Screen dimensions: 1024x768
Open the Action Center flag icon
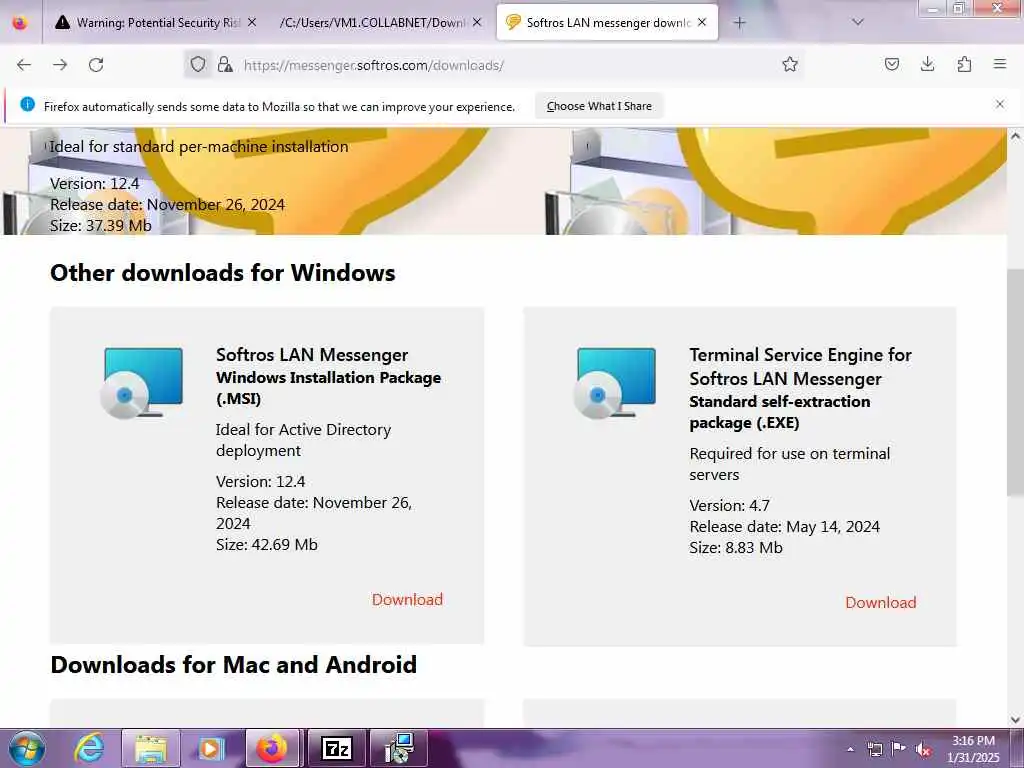coord(899,749)
